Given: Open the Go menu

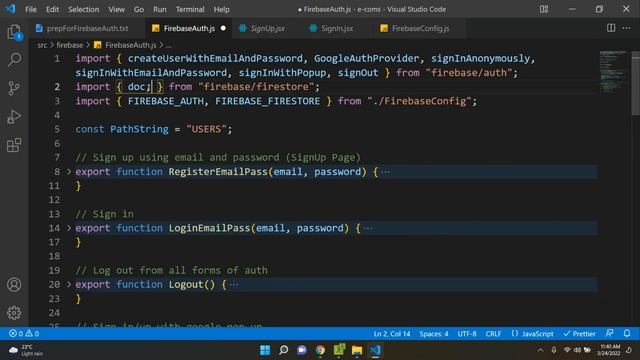Looking at the screenshot, I should click(139, 9).
